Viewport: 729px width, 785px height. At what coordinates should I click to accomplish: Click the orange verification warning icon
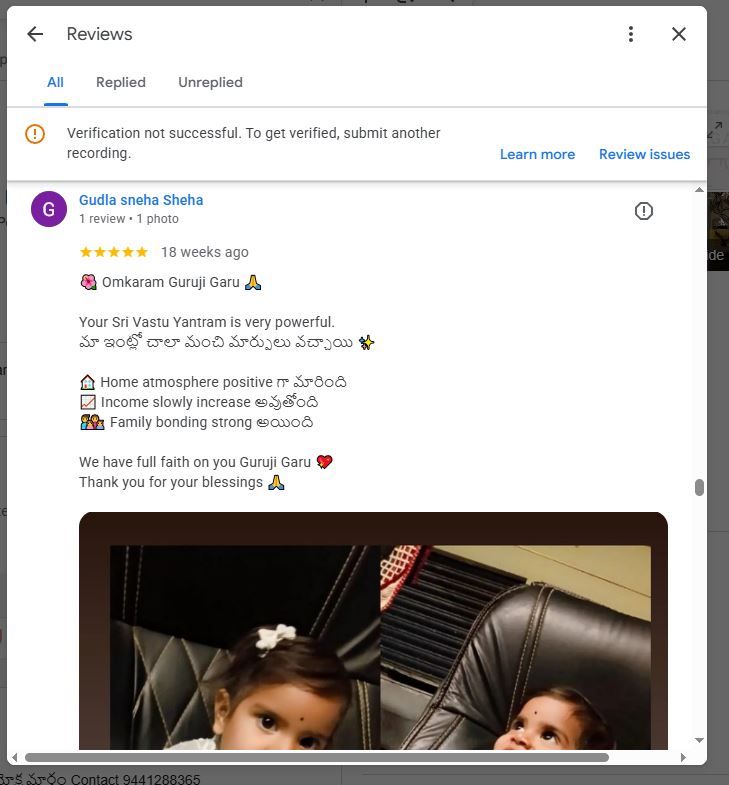pyautogui.click(x=35, y=134)
